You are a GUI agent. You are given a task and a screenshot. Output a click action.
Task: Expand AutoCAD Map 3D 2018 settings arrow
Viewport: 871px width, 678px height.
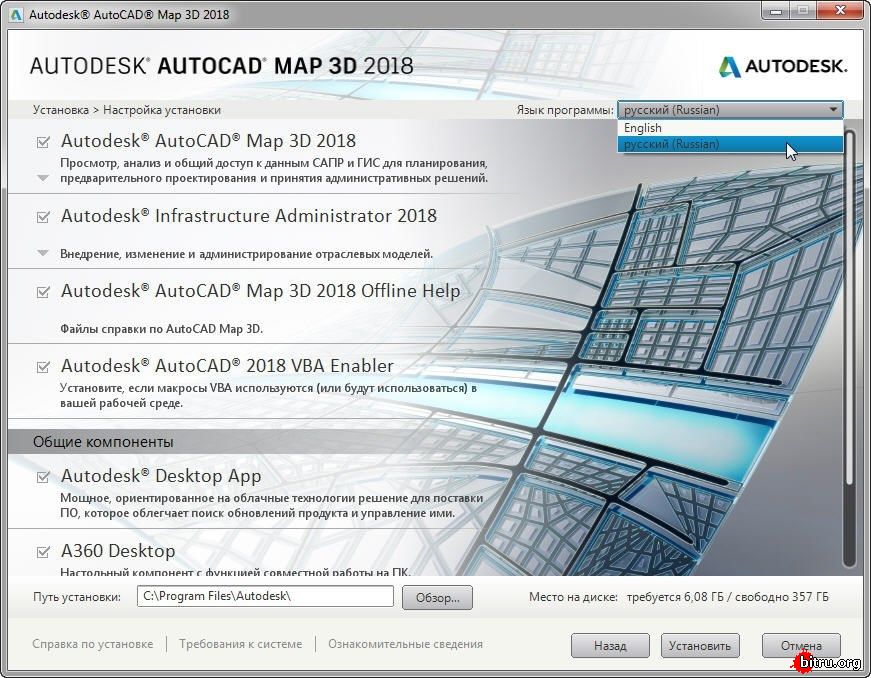tap(43, 178)
